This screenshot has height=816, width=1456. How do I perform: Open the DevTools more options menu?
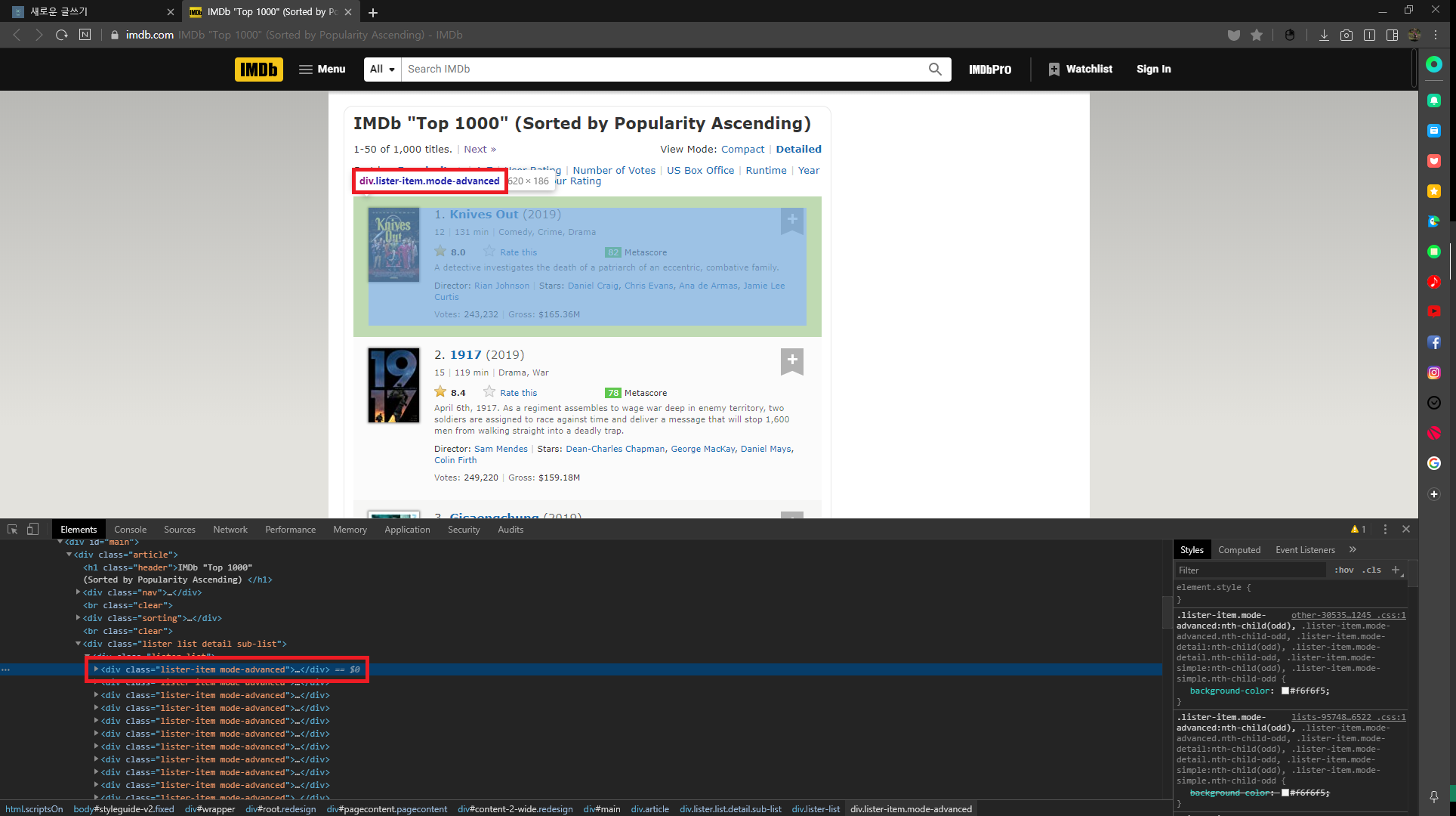[x=1385, y=530]
